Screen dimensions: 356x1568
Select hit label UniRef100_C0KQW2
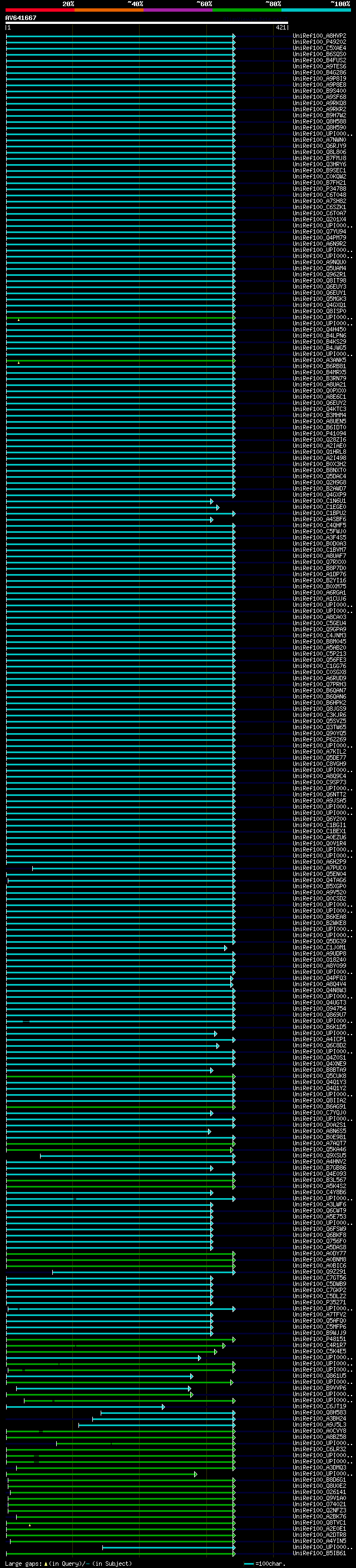click(x=319, y=176)
